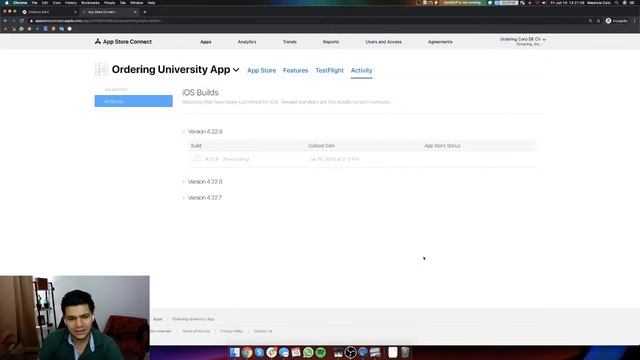
Task: Click the Spotlight search icon in menu bar
Action: (617, 2)
